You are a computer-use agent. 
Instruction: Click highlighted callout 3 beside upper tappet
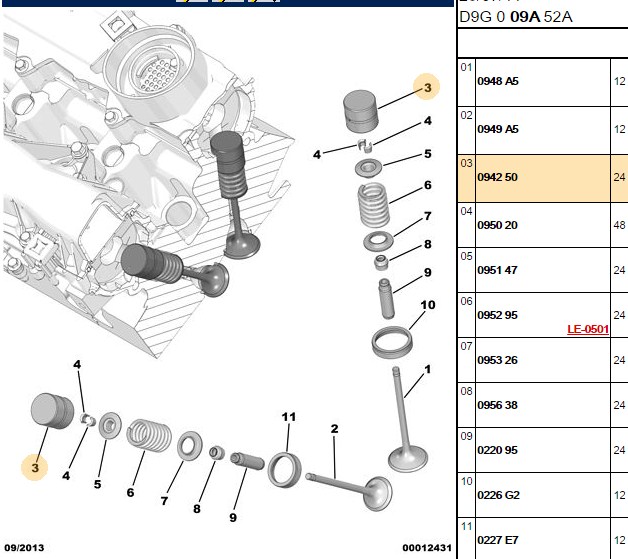click(x=427, y=87)
